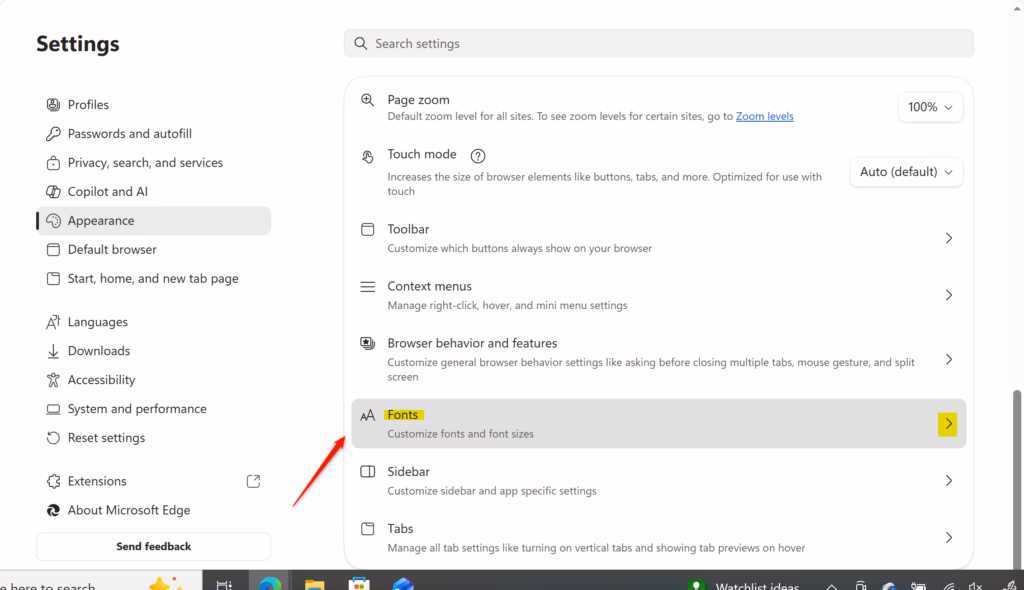
Task: Expand the Toolbar settings chevron
Action: click(949, 238)
